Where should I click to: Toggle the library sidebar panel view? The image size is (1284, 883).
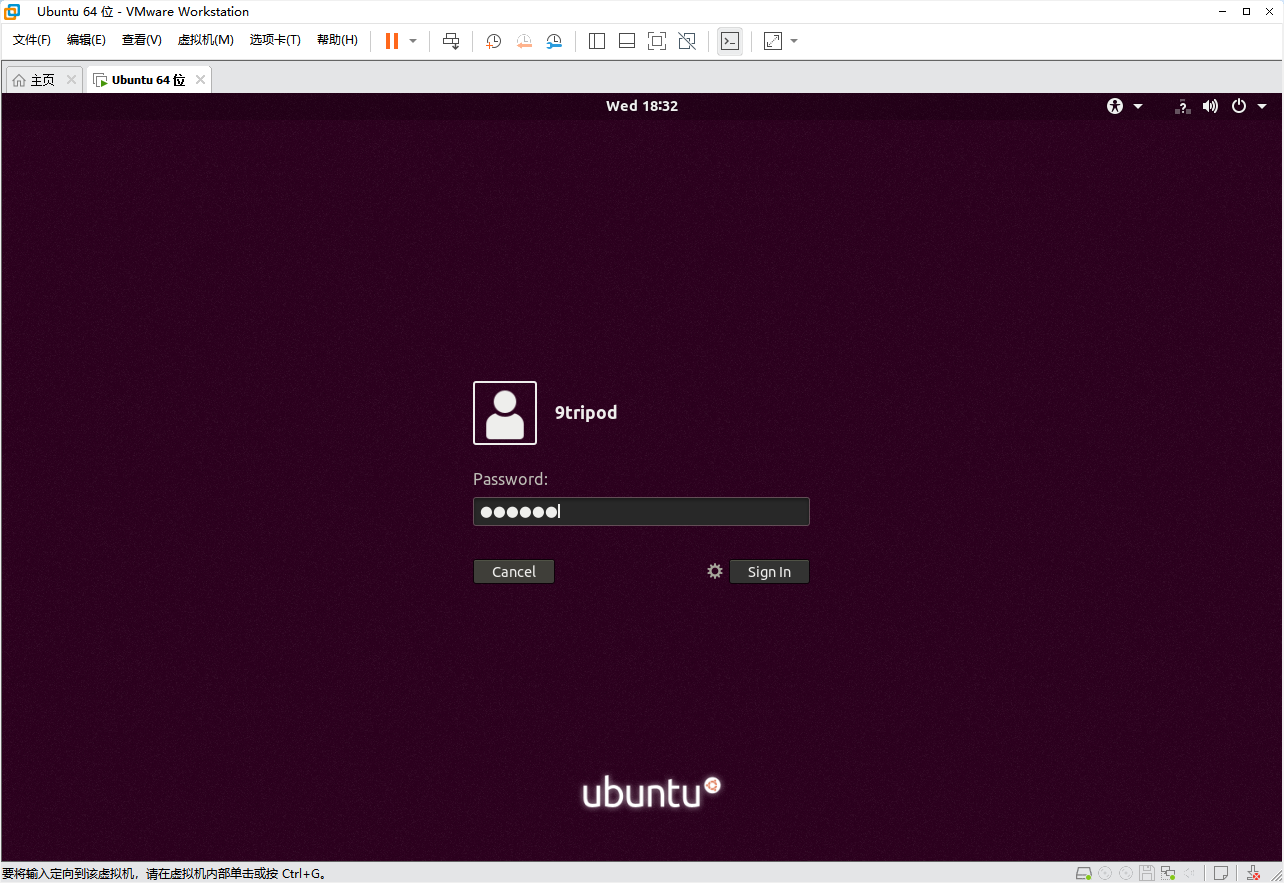click(x=597, y=41)
